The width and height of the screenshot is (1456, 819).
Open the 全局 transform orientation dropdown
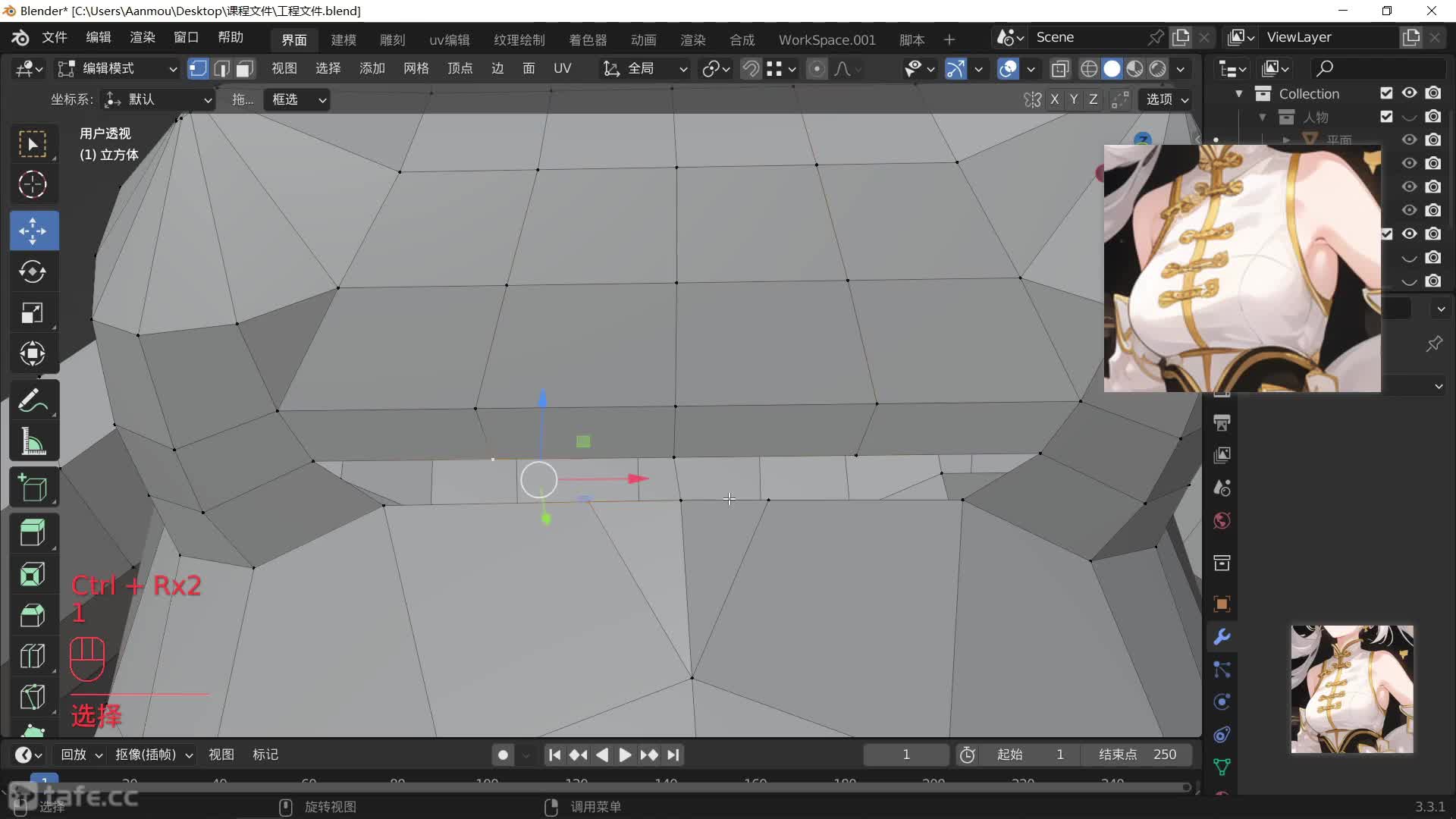[x=645, y=69]
